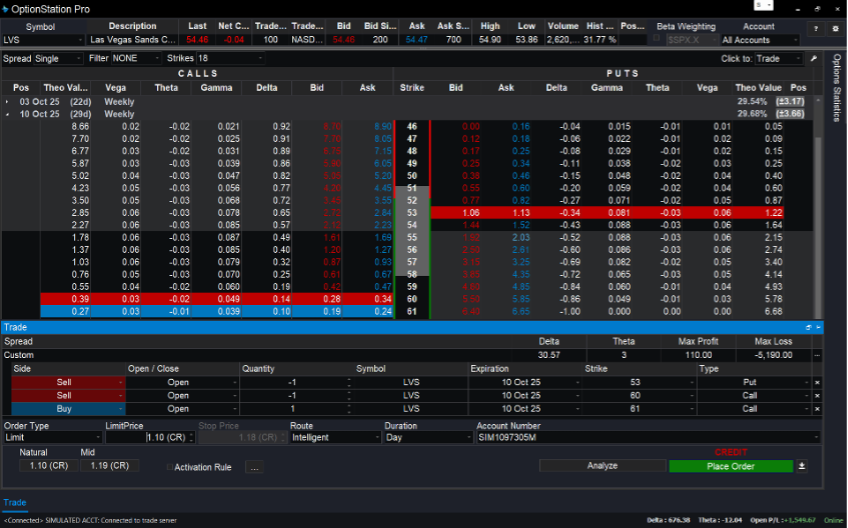Expand the 03 Oct 25 expiration row
This screenshot has width=848, height=528.
[x=8, y=102]
